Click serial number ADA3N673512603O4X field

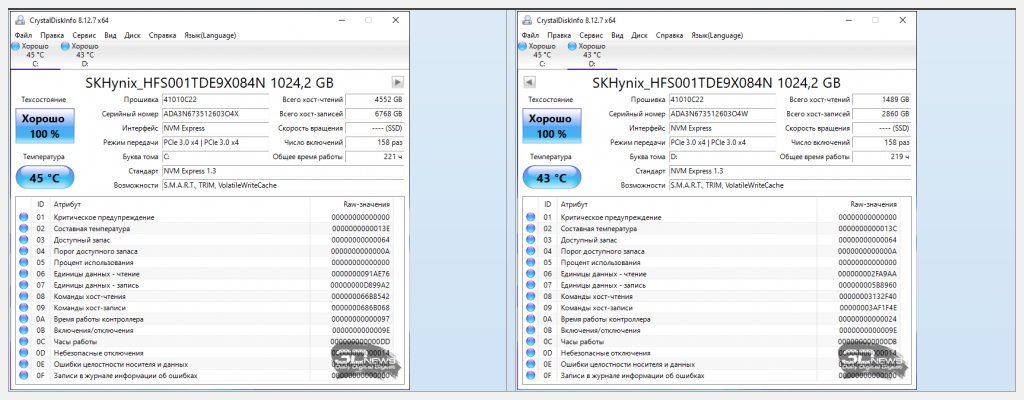215,114
